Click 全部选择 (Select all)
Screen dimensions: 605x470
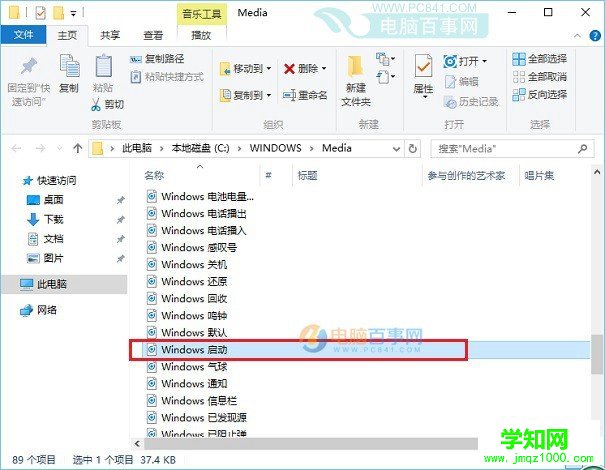(539, 59)
